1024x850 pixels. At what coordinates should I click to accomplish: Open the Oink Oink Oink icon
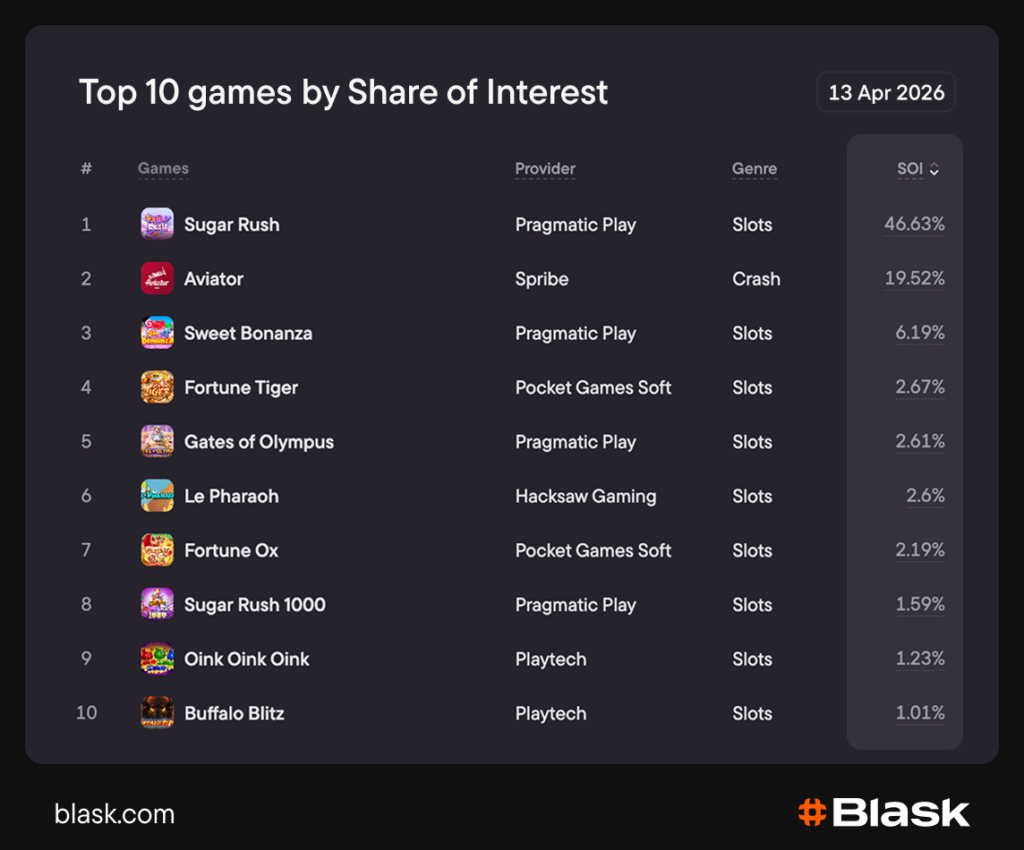point(157,659)
